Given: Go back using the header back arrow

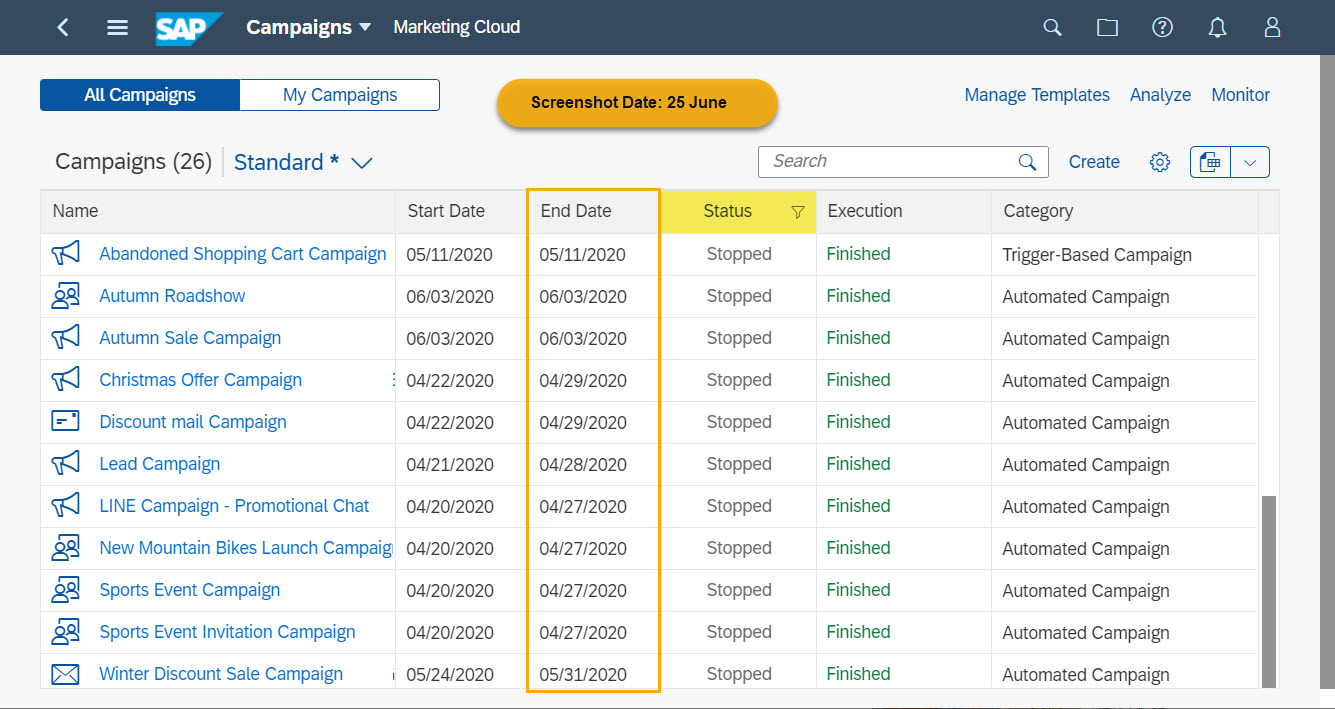Looking at the screenshot, I should (63, 27).
